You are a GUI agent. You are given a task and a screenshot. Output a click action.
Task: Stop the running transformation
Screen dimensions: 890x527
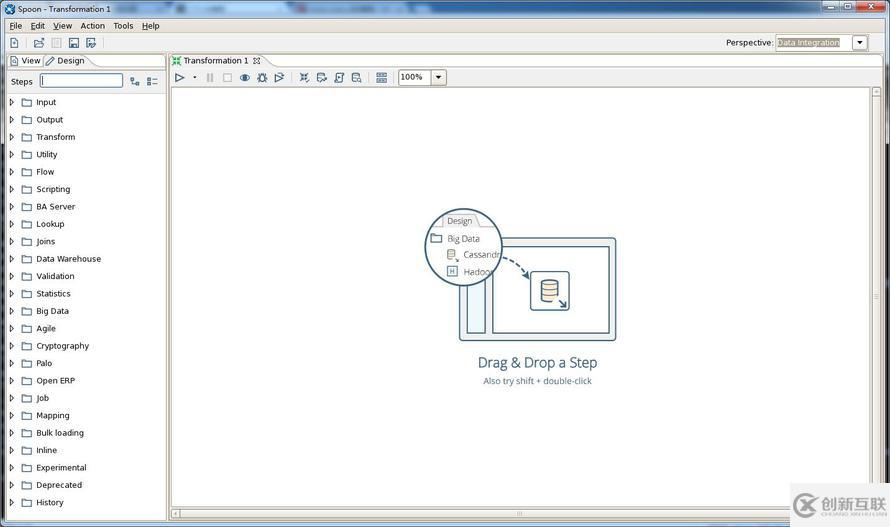point(227,77)
